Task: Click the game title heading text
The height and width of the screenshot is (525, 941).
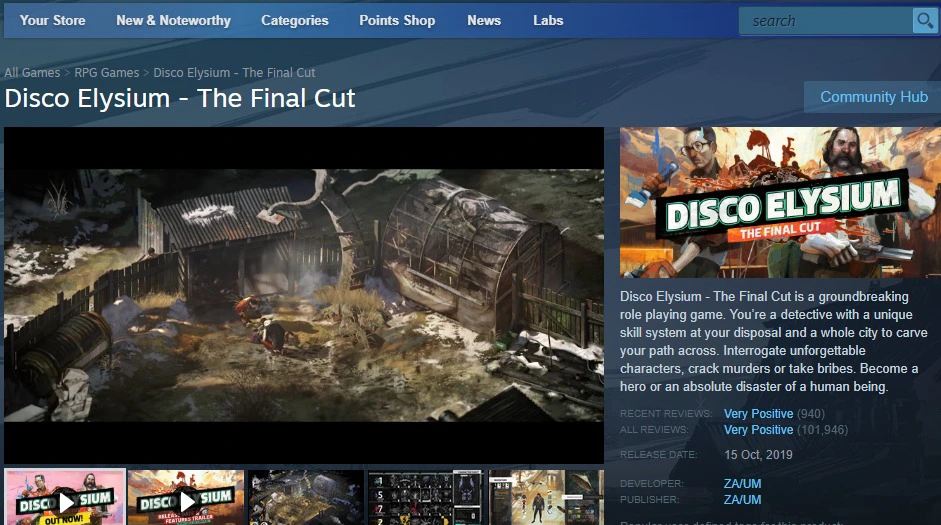Action: click(180, 98)
